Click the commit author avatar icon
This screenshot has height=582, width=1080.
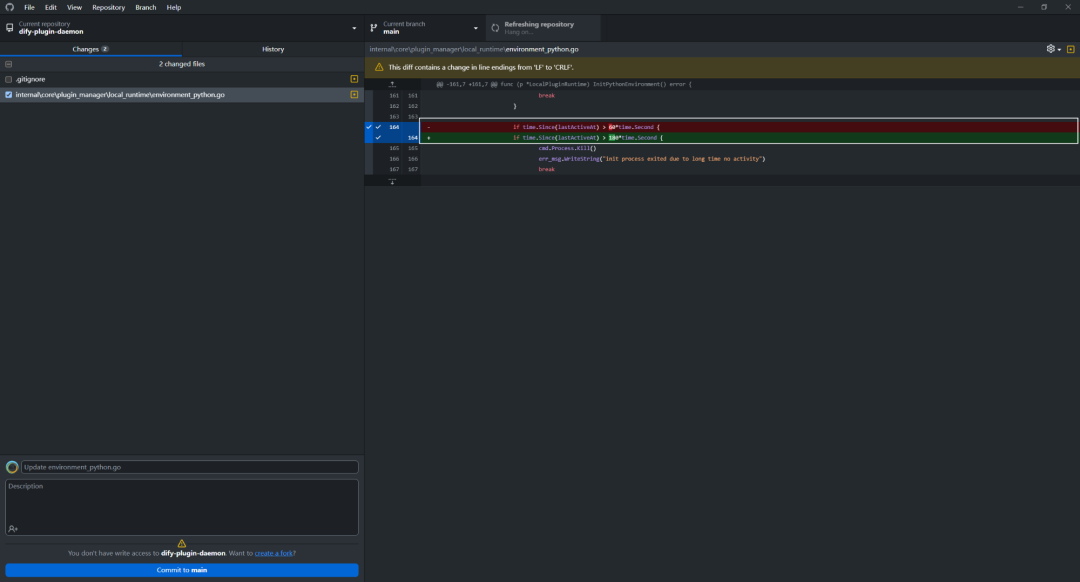pos(12,467)
